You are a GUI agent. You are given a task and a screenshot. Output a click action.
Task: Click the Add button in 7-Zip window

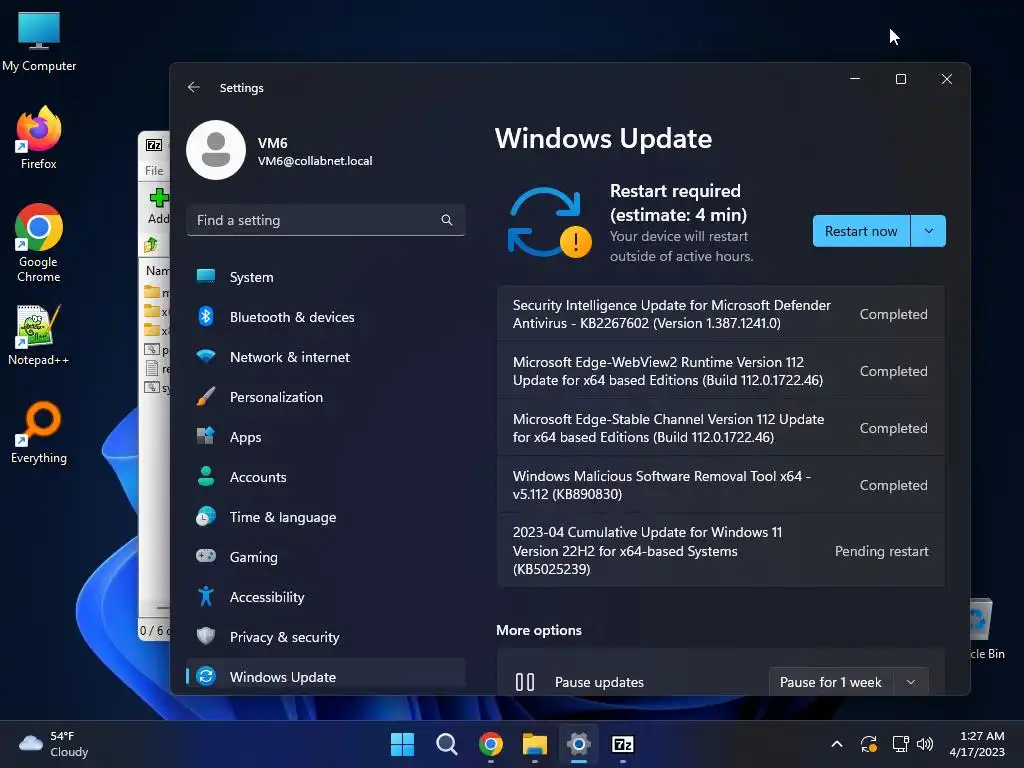(x=158, y=206)
